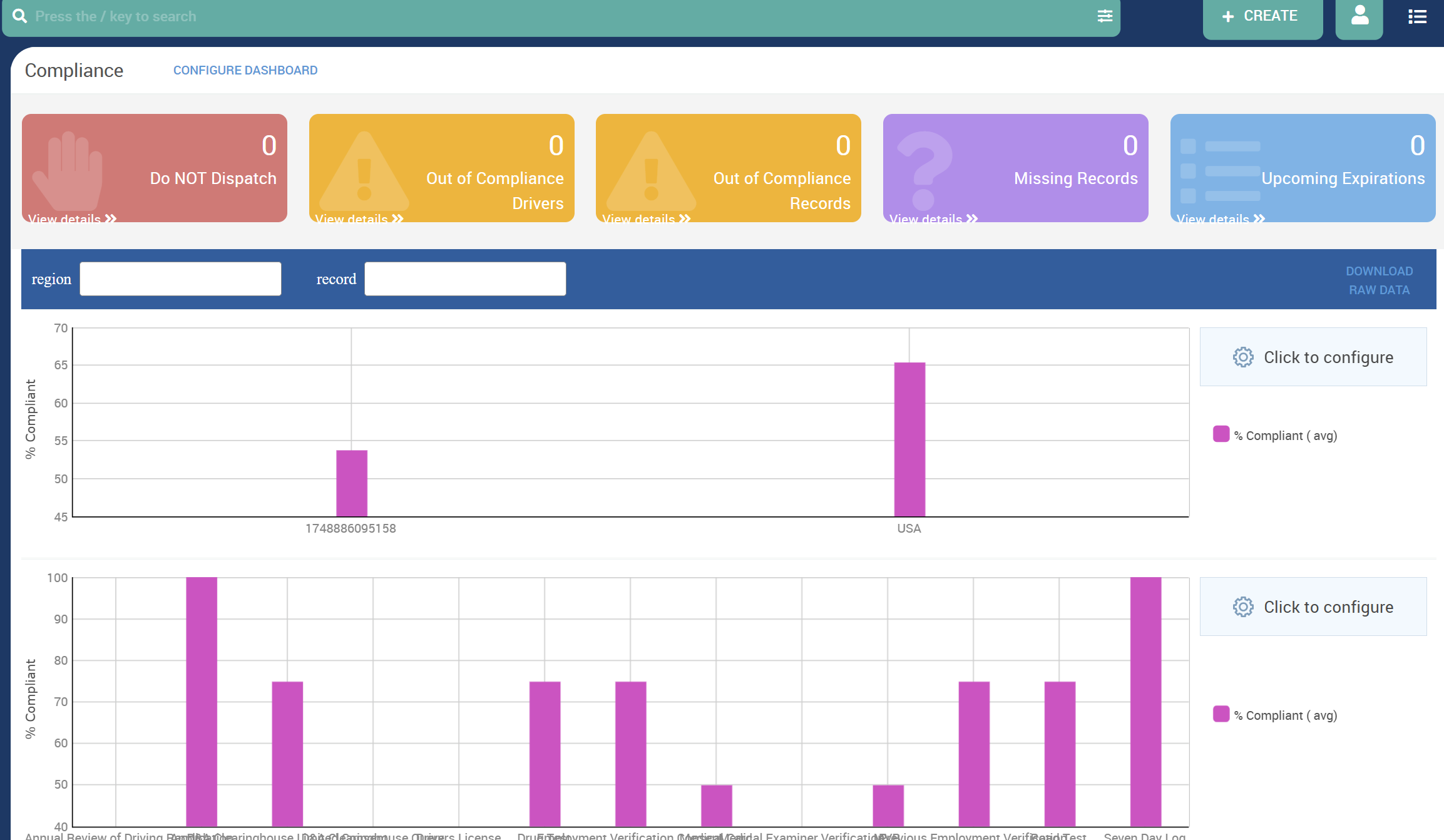Toggle the upper chart % Compliant legend swatch

point(1221,434)
